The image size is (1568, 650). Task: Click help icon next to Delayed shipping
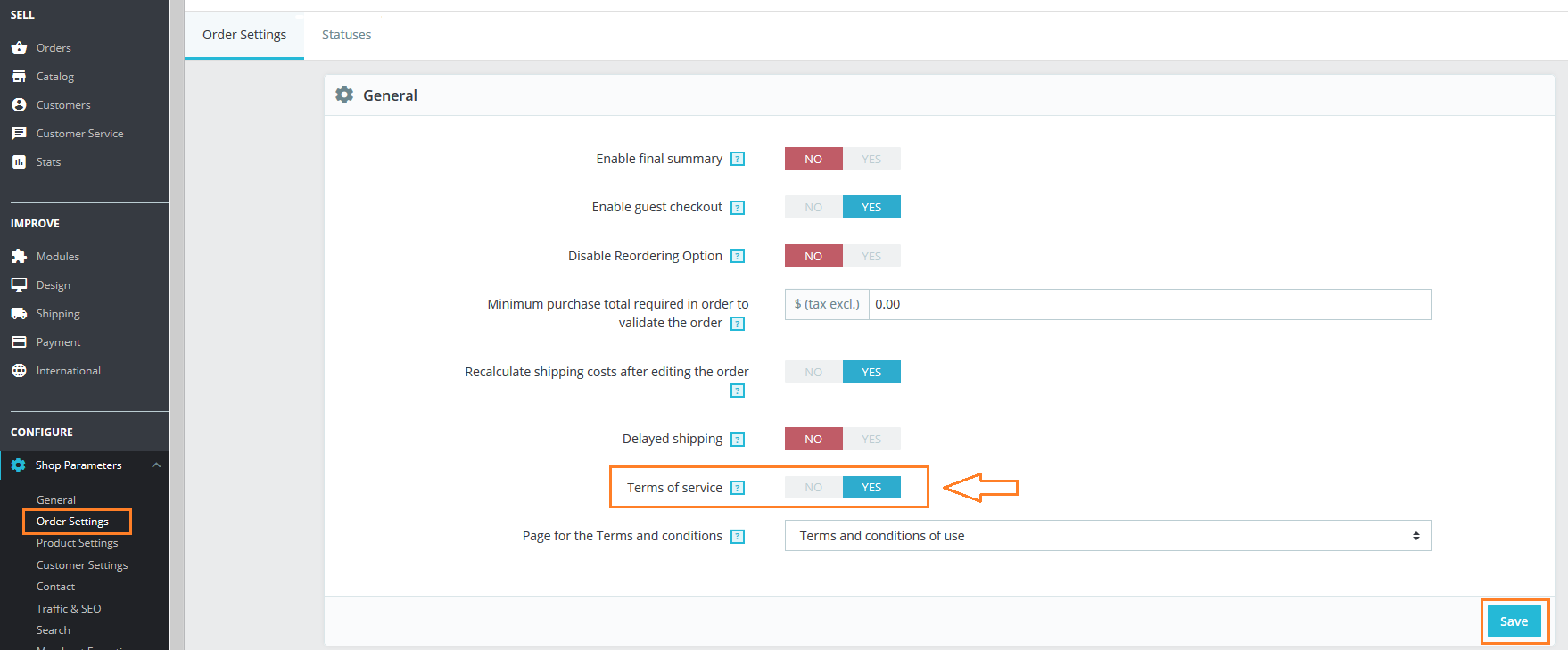pyautogui.click(x=738, y=440)
